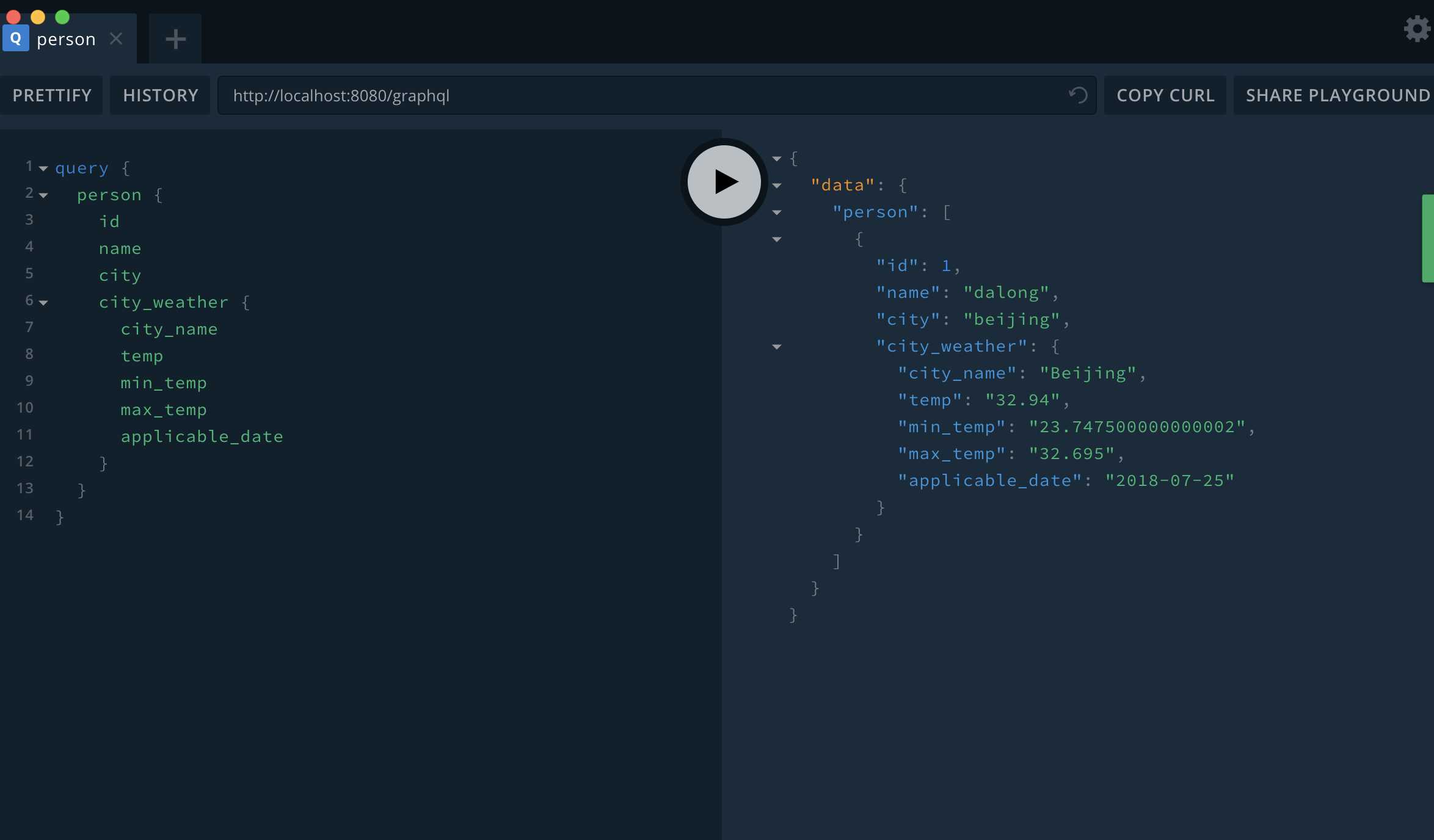
Task: Click the person tab label
Action: click(x=65, y=38)
